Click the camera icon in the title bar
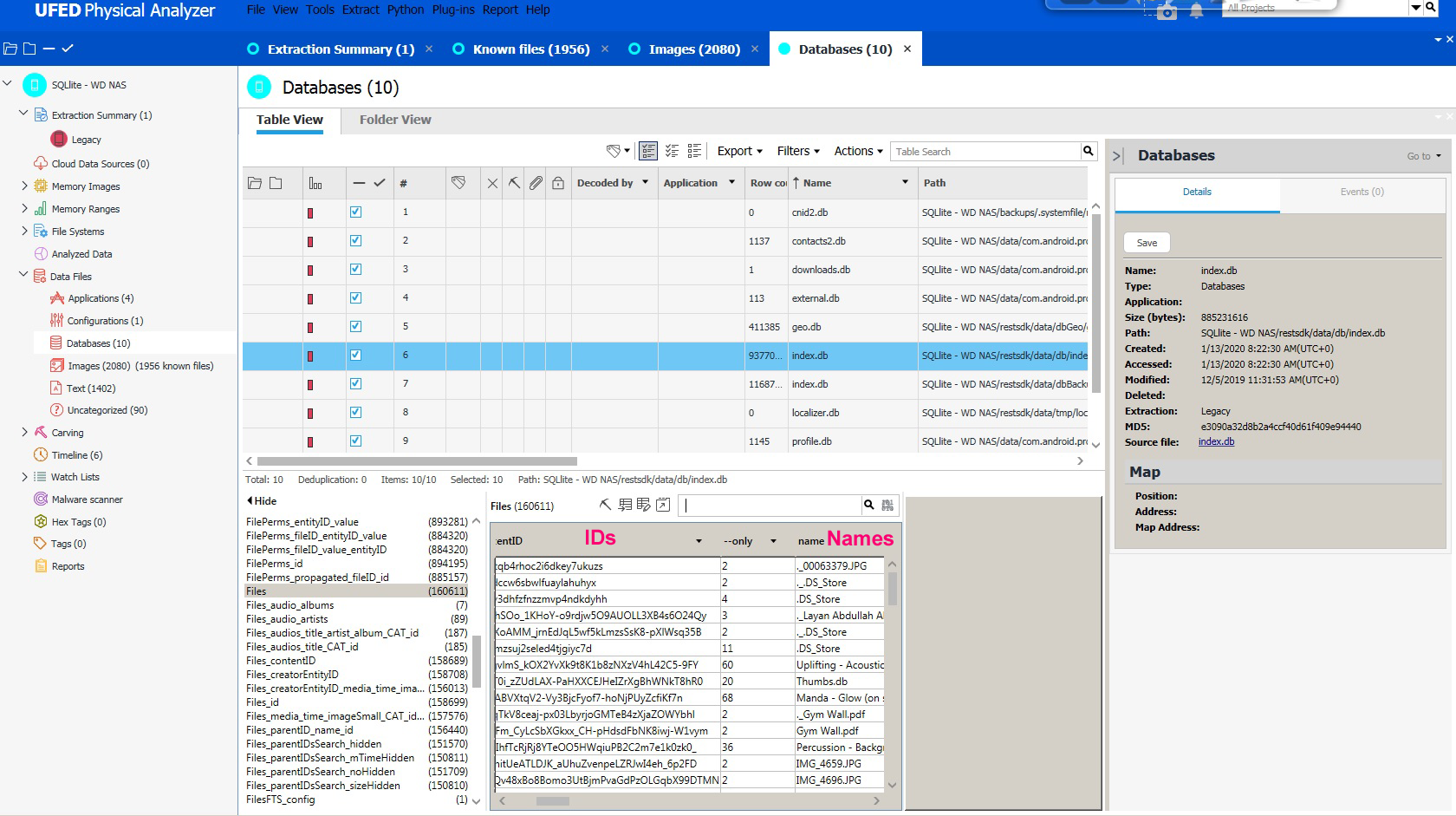This screenshot has height=816, width=1456. tap(1167, 11)
